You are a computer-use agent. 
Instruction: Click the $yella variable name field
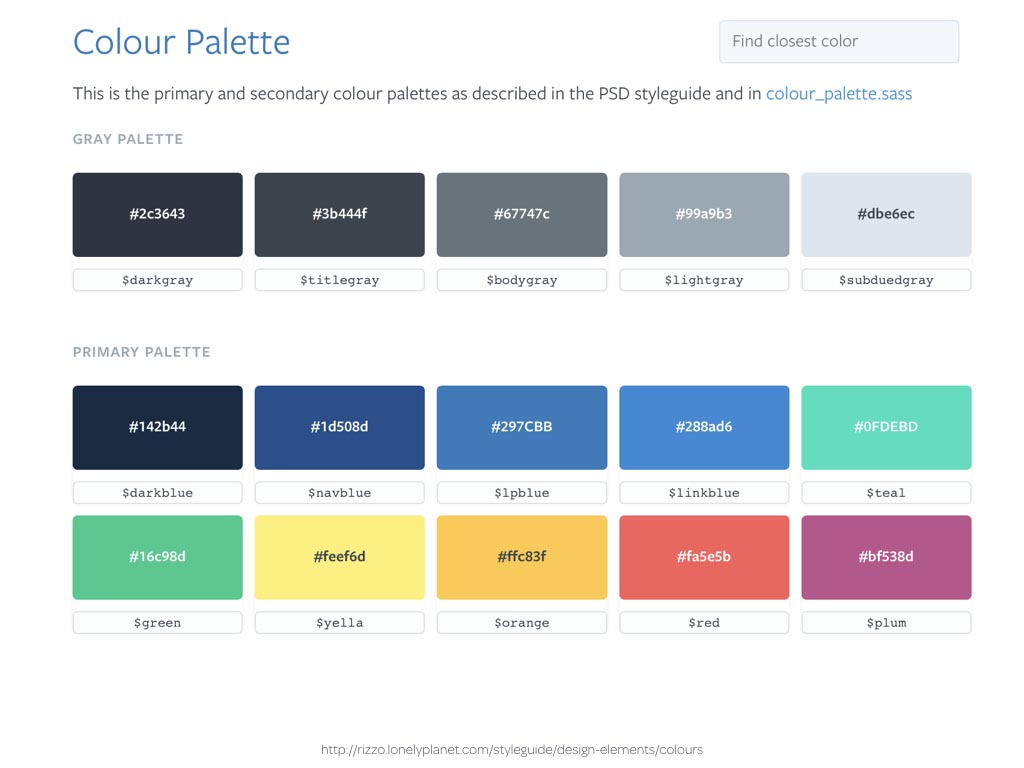click(x=340, y=623)
